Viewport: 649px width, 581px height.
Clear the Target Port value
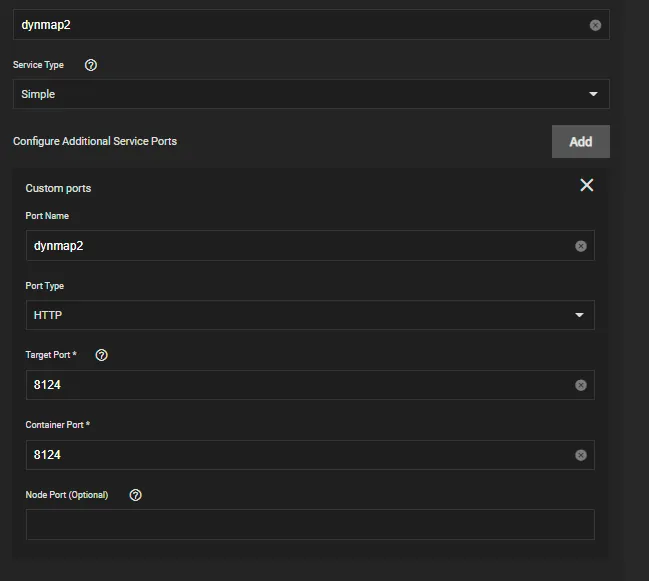click(x=580, y=385)
